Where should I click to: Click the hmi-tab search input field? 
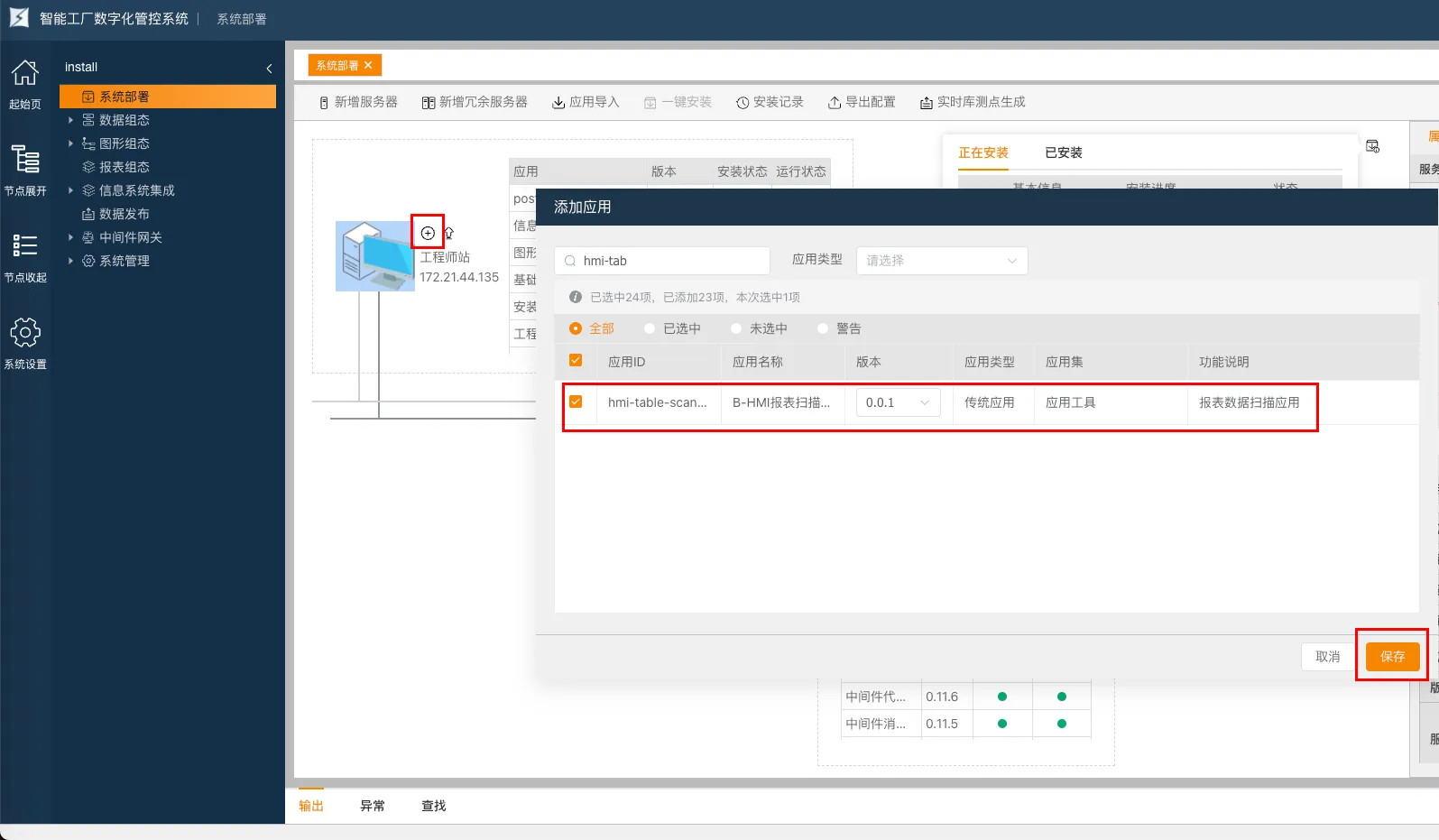click(668, 261)
